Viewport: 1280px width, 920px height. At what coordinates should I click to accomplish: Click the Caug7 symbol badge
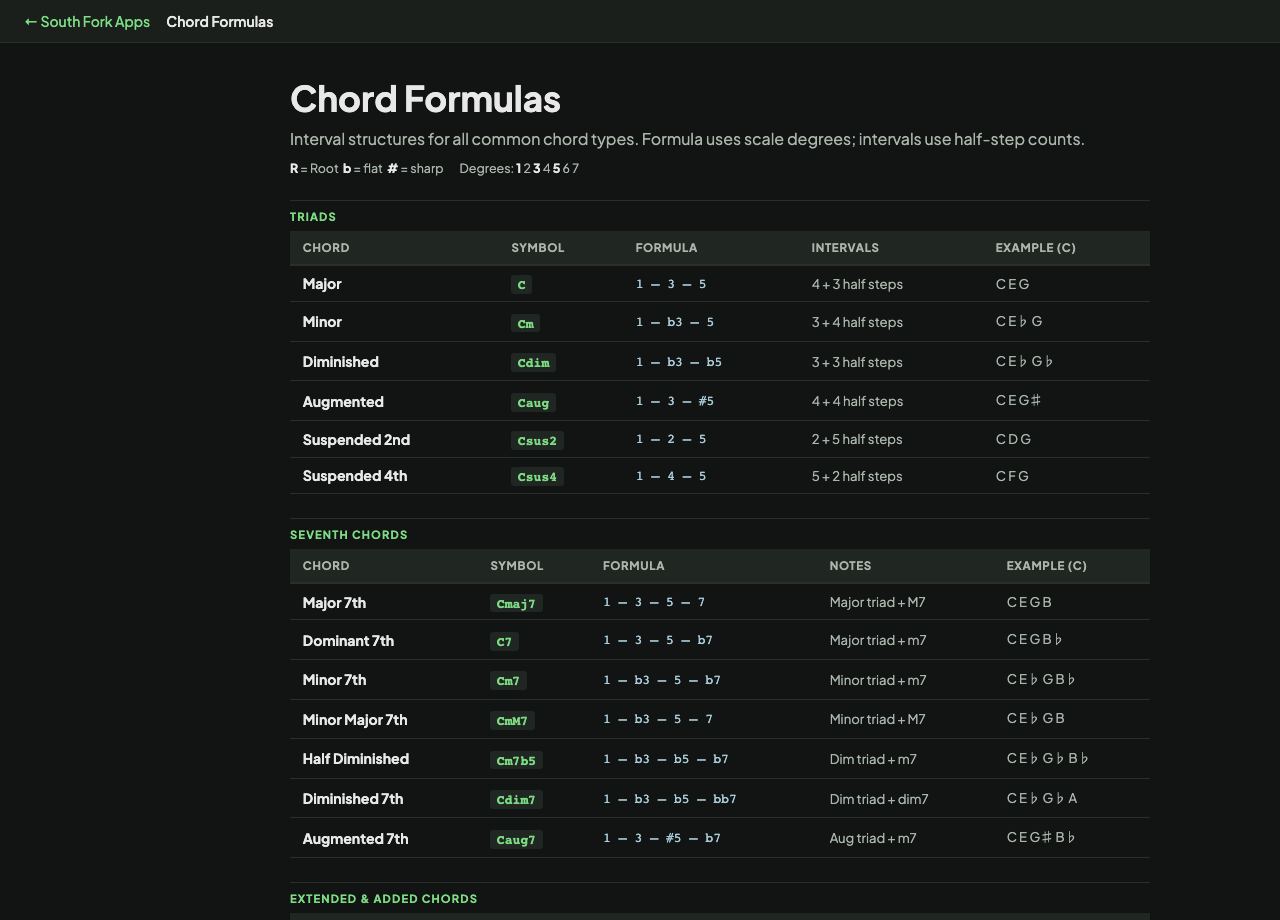[516, 839]
